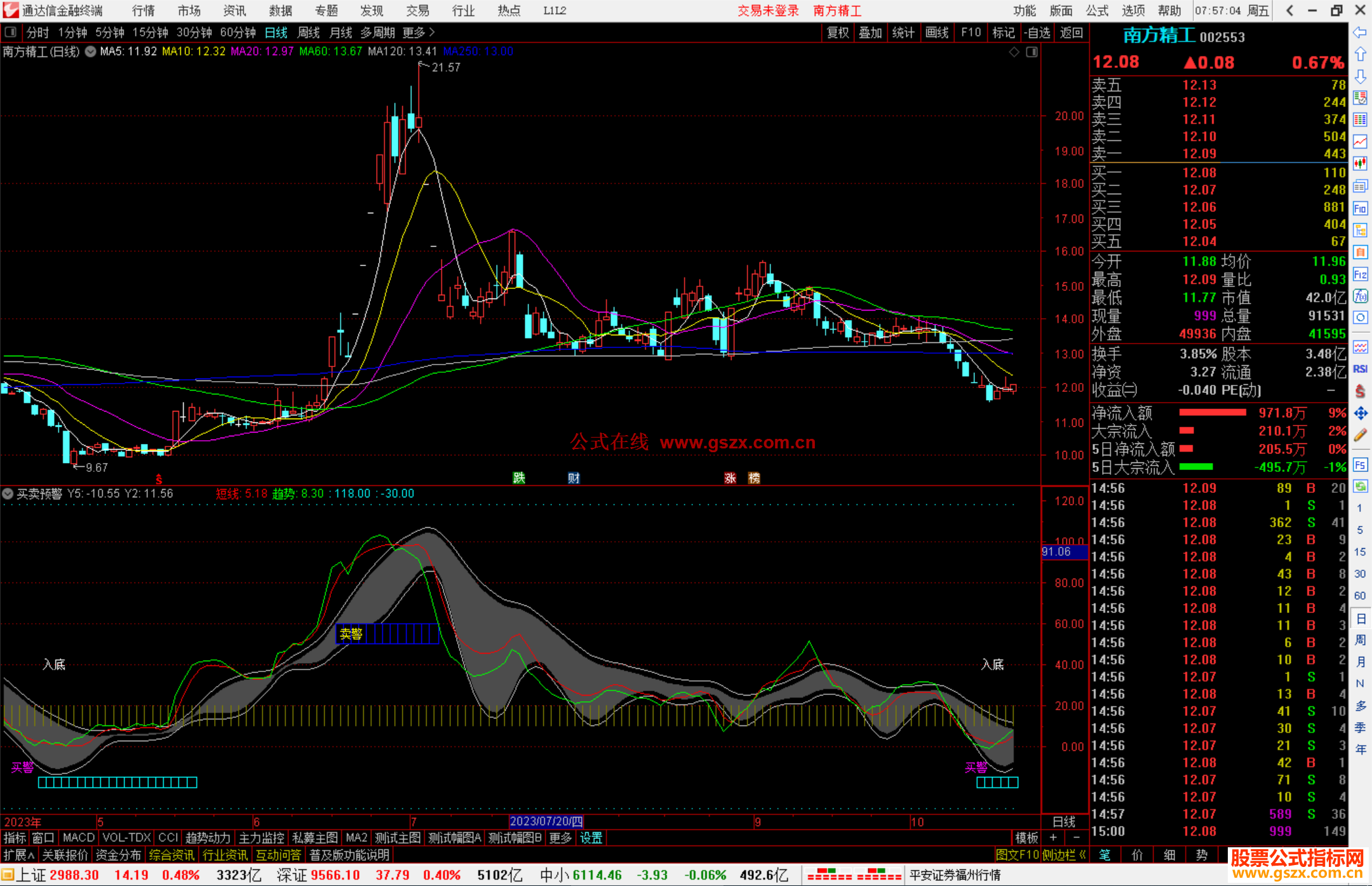Click the + zoom-in stepper near 模板

point(1053,838)
